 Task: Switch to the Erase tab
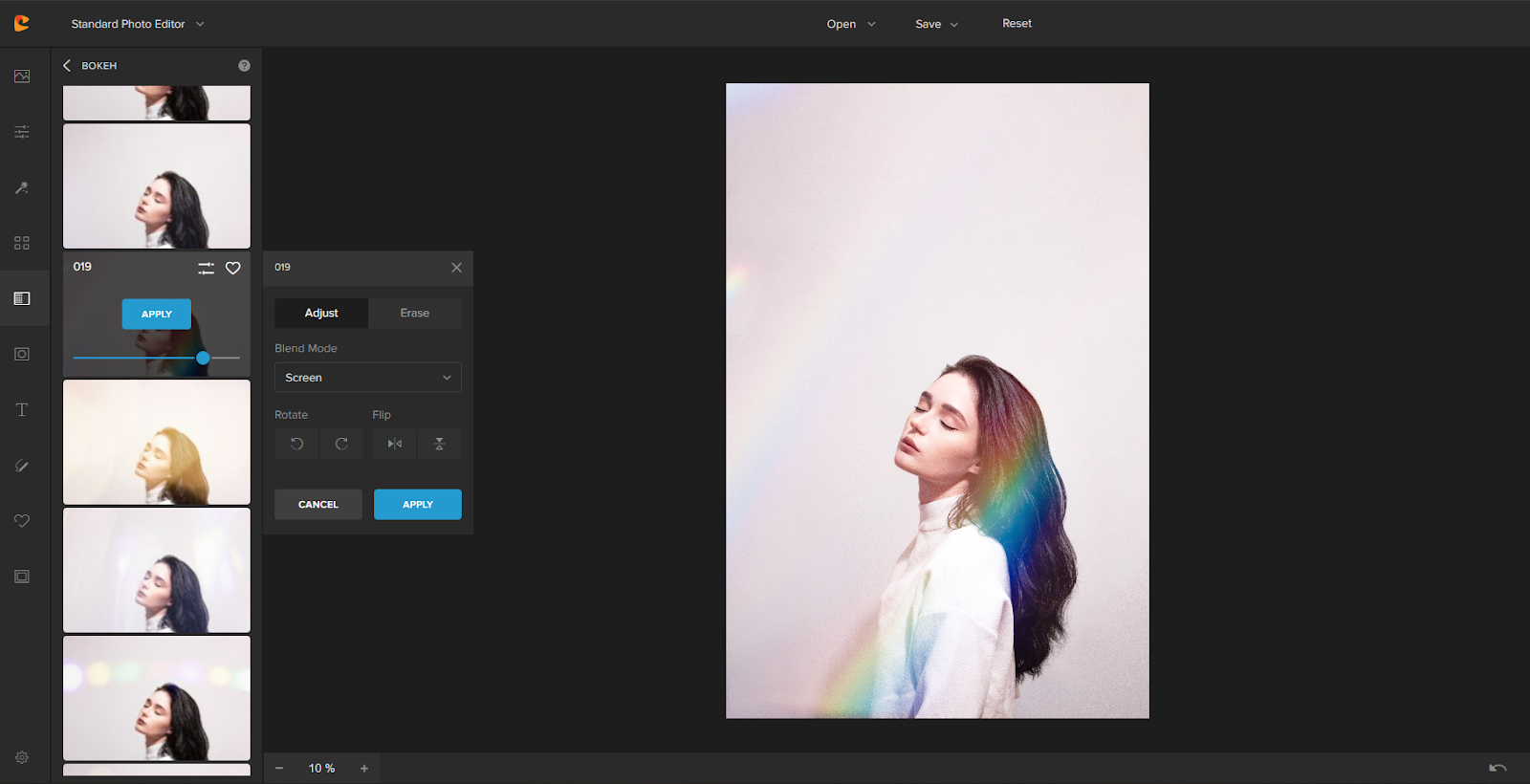pyautogui.click(x=414, y=314)
